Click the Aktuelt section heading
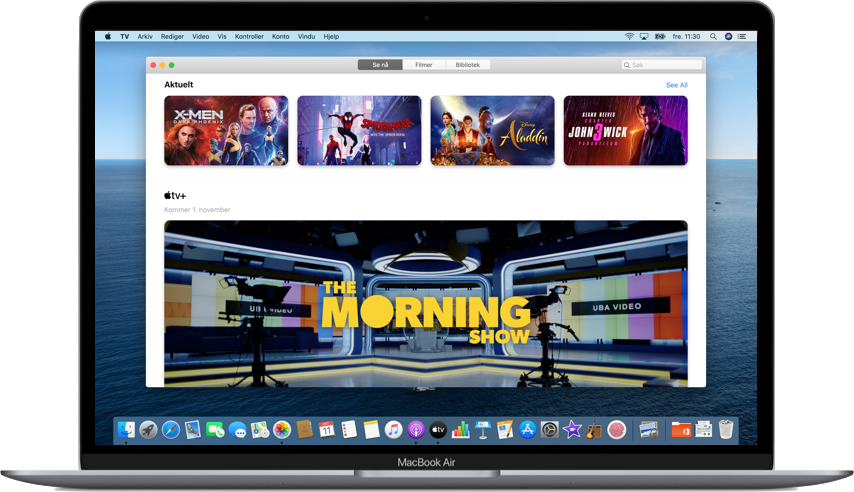Image resolution: width=854 pixels, height=492 pixels. [179, 84]
